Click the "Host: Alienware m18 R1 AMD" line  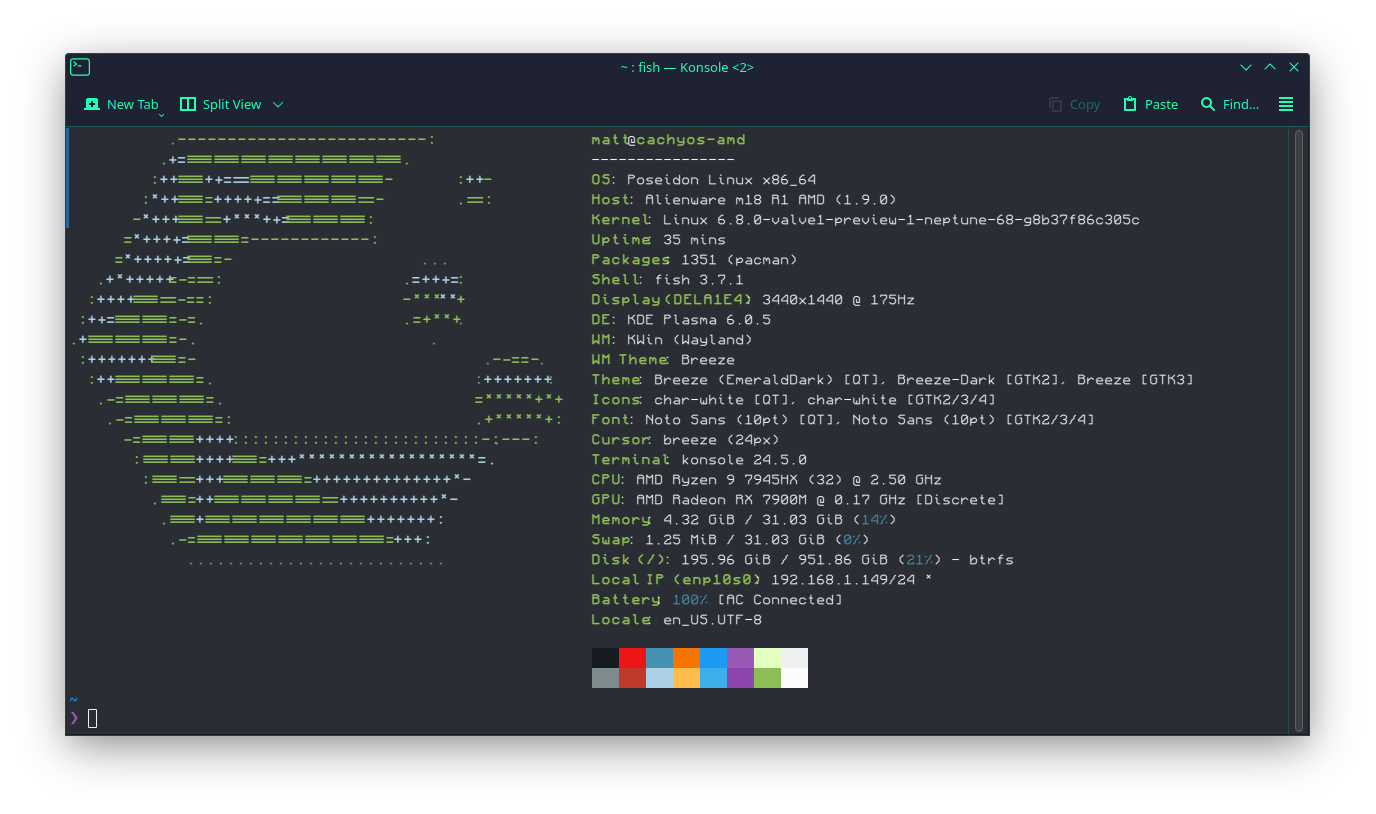(x=744, y=200)
